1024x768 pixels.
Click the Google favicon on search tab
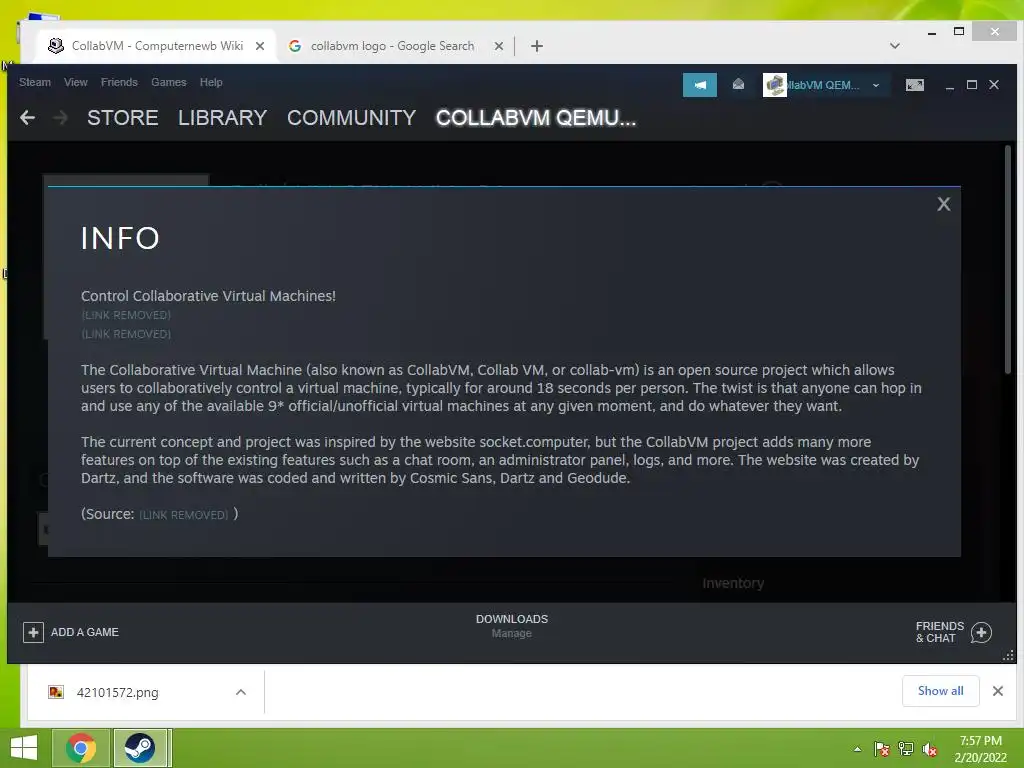[x=295, y=46]
